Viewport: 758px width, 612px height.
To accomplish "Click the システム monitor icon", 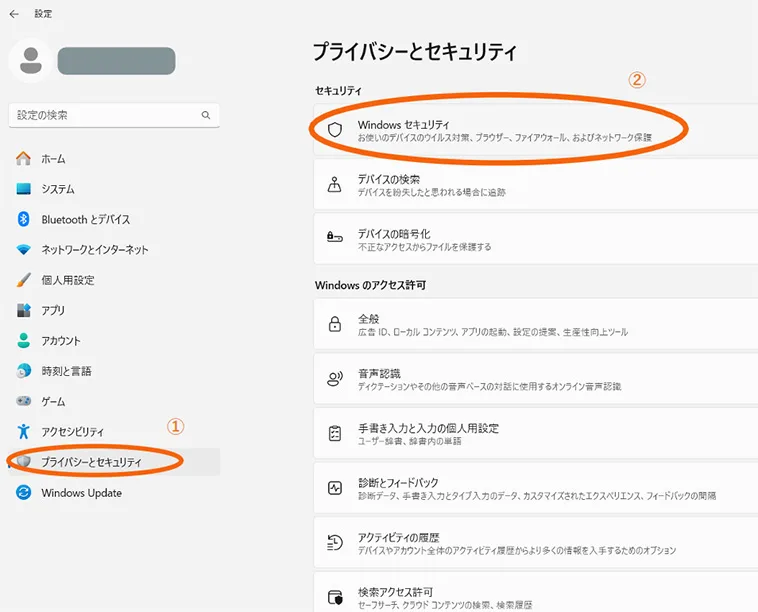I will [23, 189].
